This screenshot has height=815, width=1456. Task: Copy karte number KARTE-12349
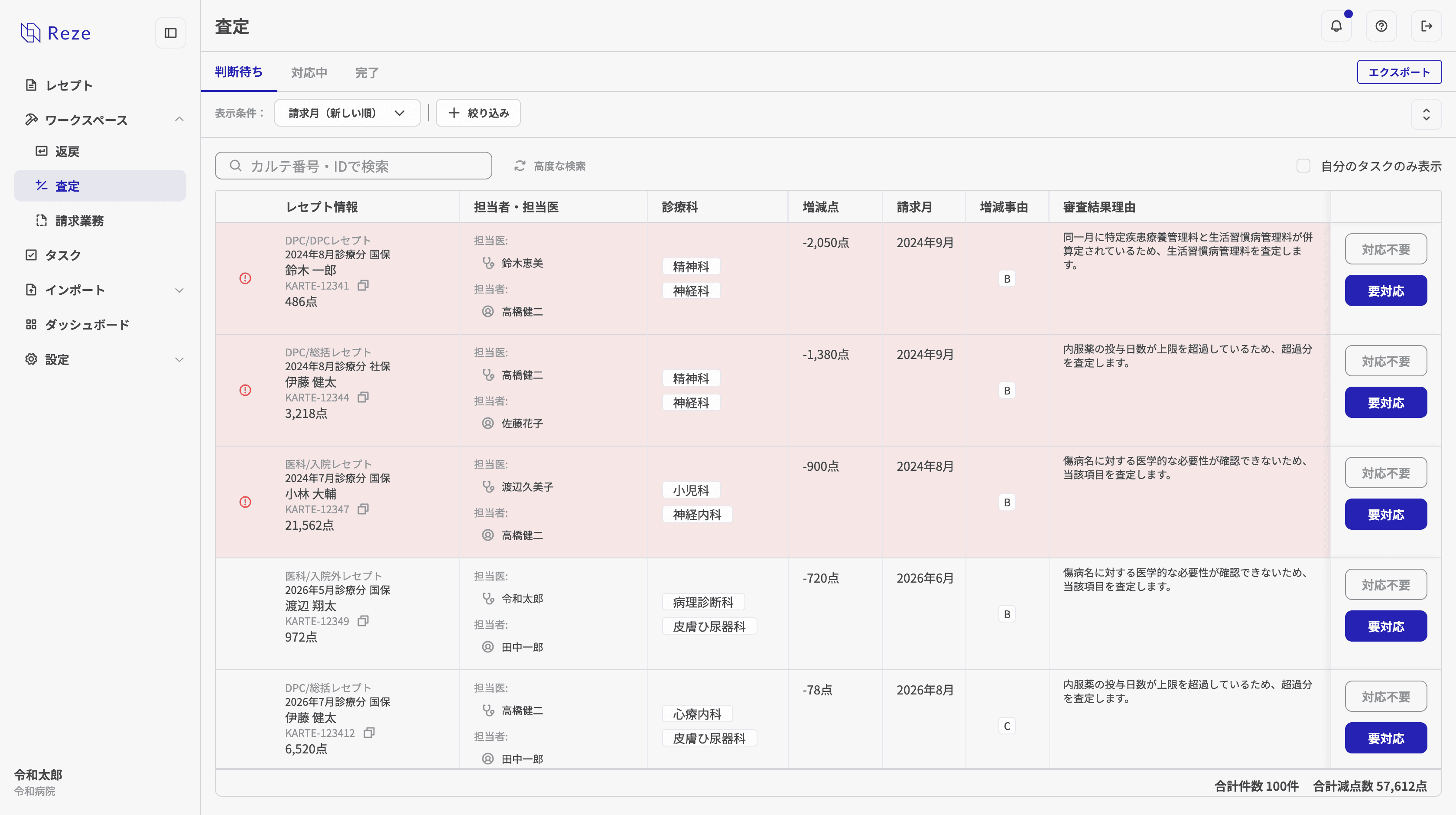tap(363, 621)
